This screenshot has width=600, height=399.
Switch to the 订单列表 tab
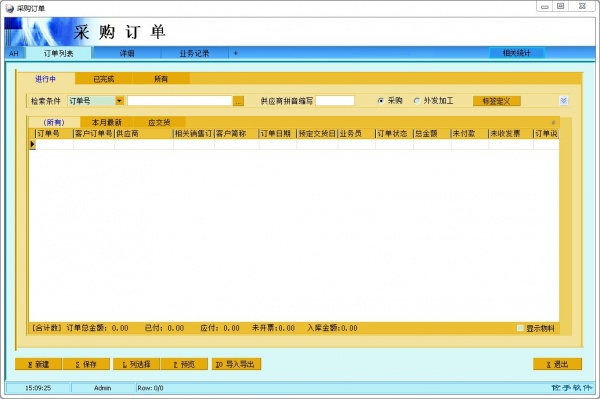pyautogui.click(x=58, y=53)
